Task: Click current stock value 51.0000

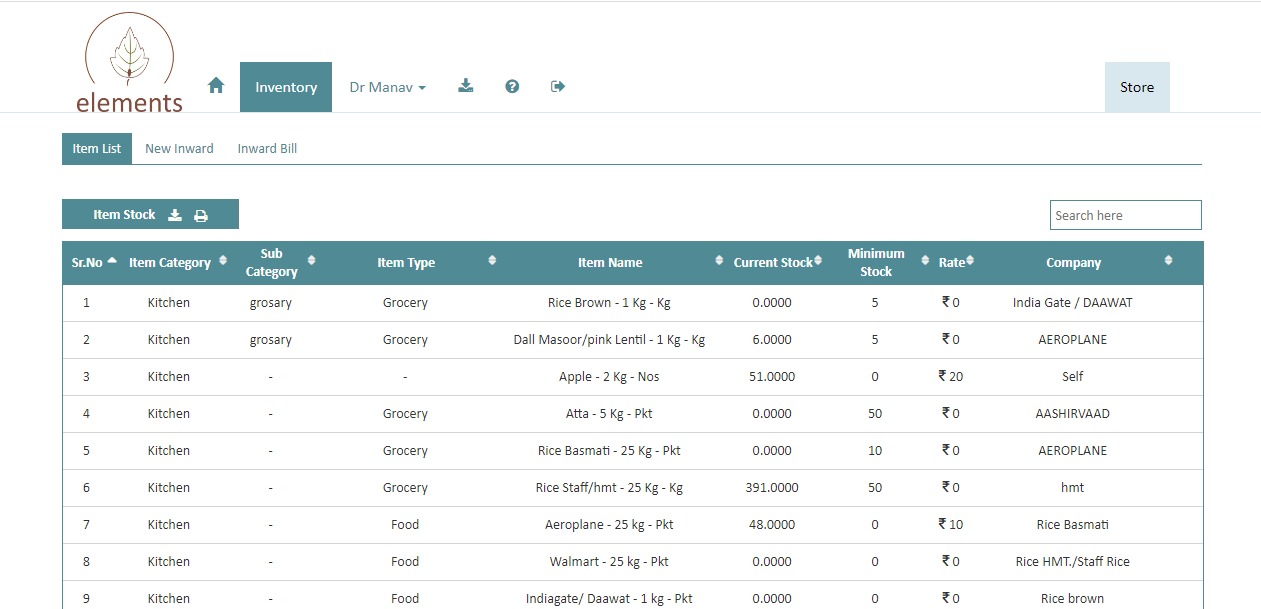Action: point(772,377)
